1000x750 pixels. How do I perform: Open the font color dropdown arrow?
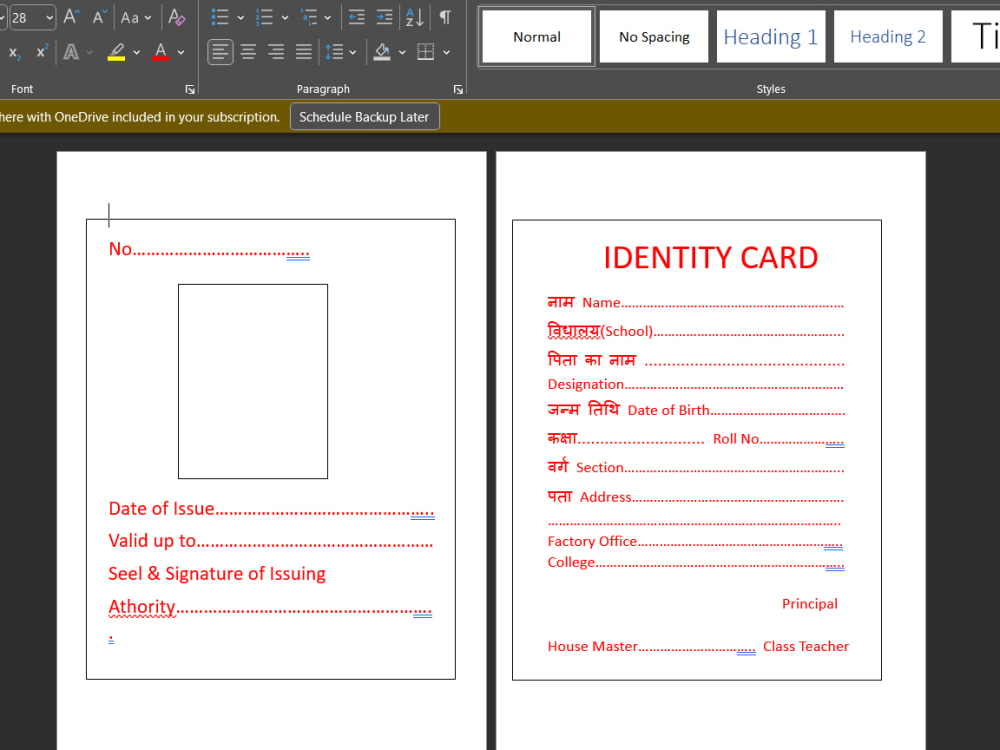click(181, 52)
